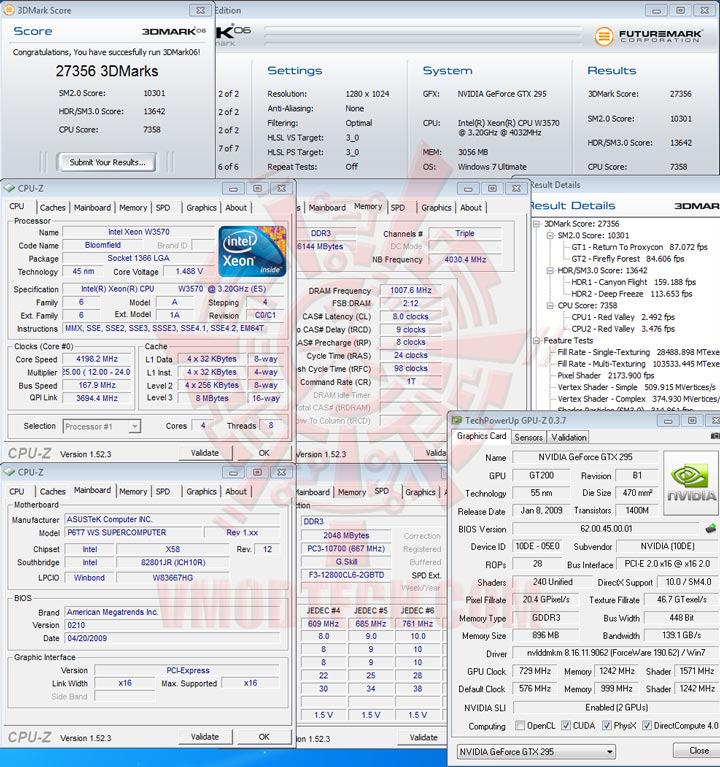Click the Intel Xeon inside logo
Image resolution: width=720 pixels, height=767 pixels.
(252, 251)
